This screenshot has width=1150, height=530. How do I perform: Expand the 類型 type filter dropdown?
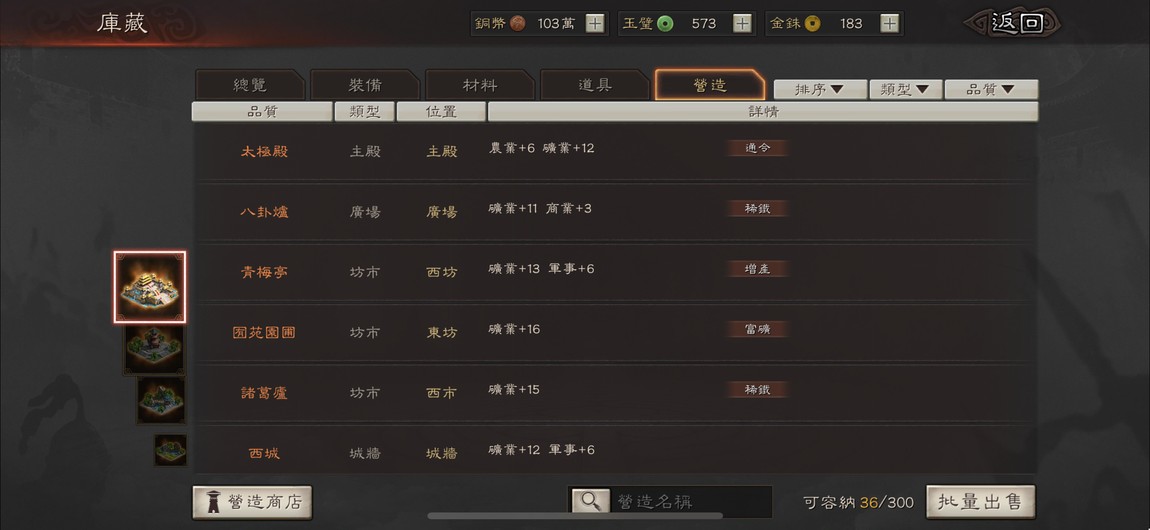click(906, 89)
